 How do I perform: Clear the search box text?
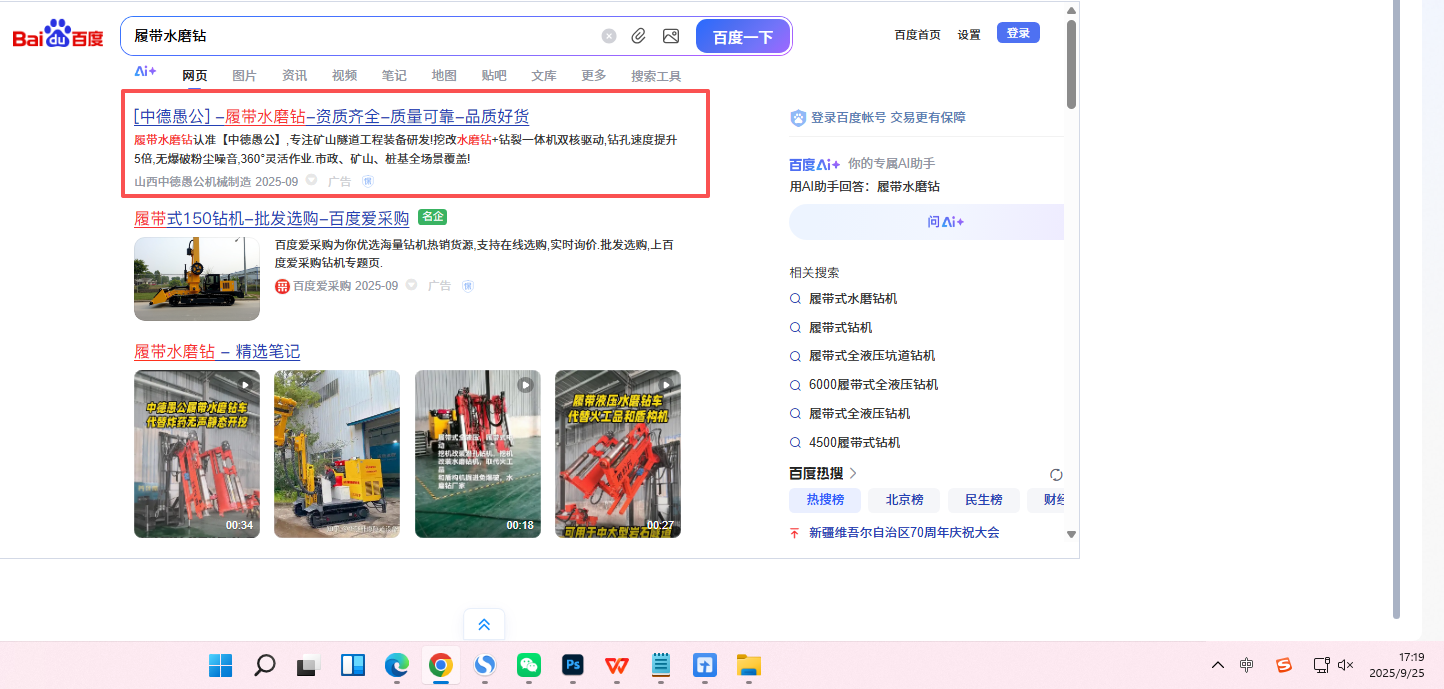[609, 36]
